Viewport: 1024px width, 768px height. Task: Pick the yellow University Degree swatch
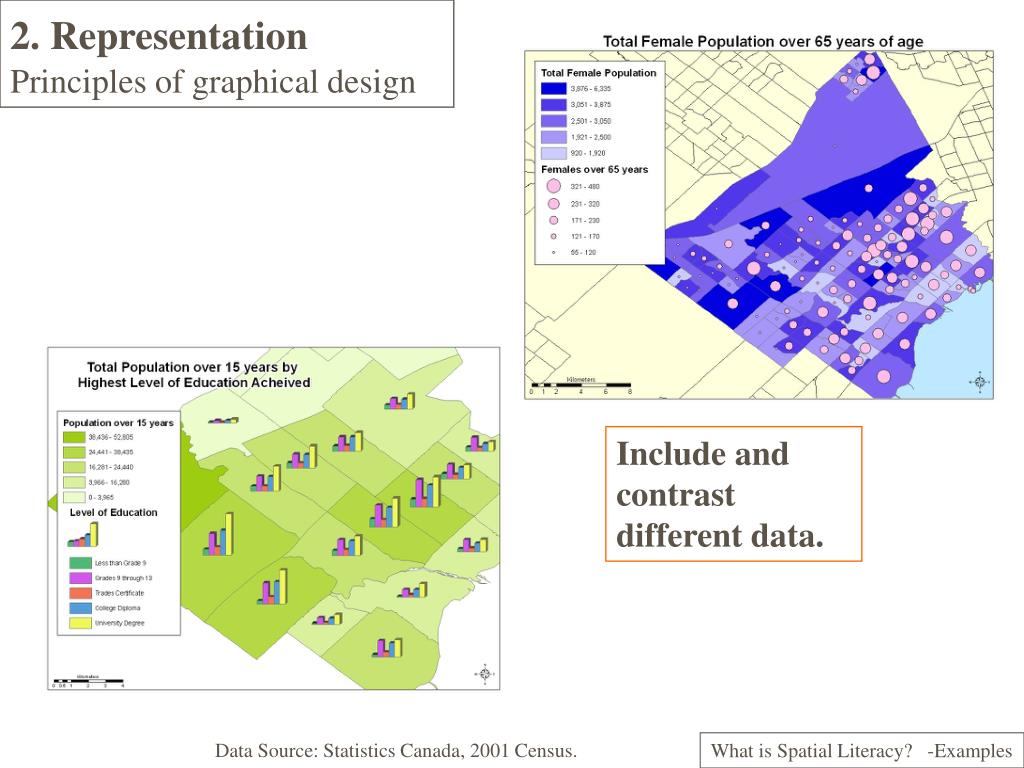(x=80, y=623)
